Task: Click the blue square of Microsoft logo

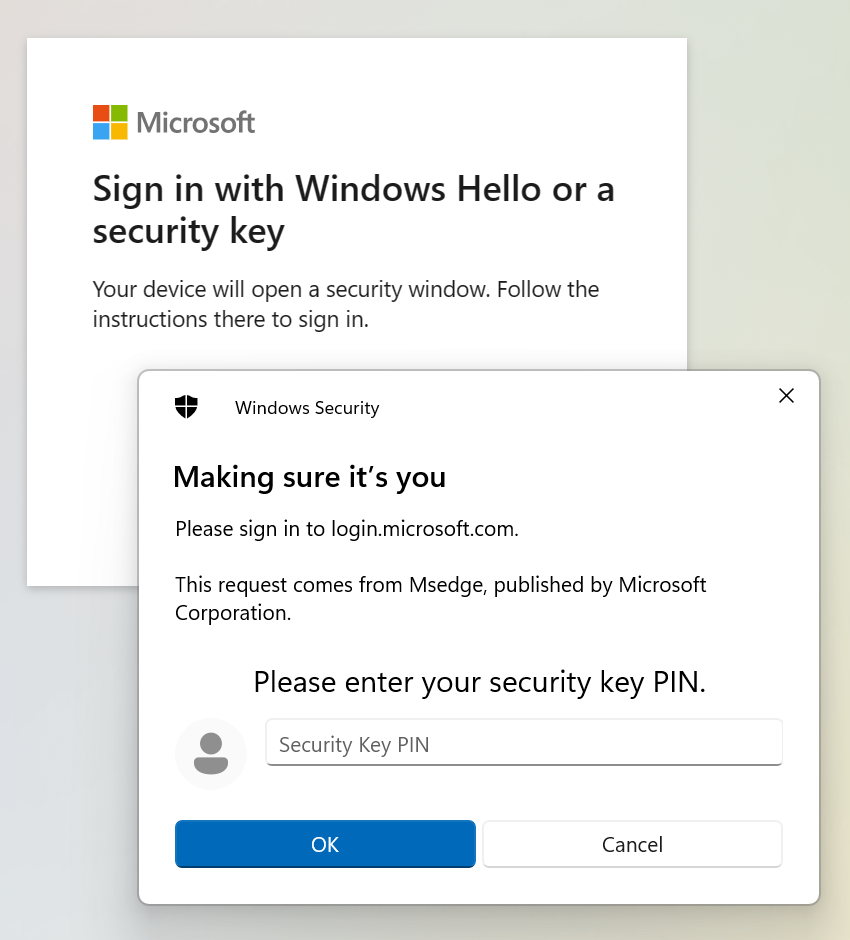Action: [x=101, y=131]
